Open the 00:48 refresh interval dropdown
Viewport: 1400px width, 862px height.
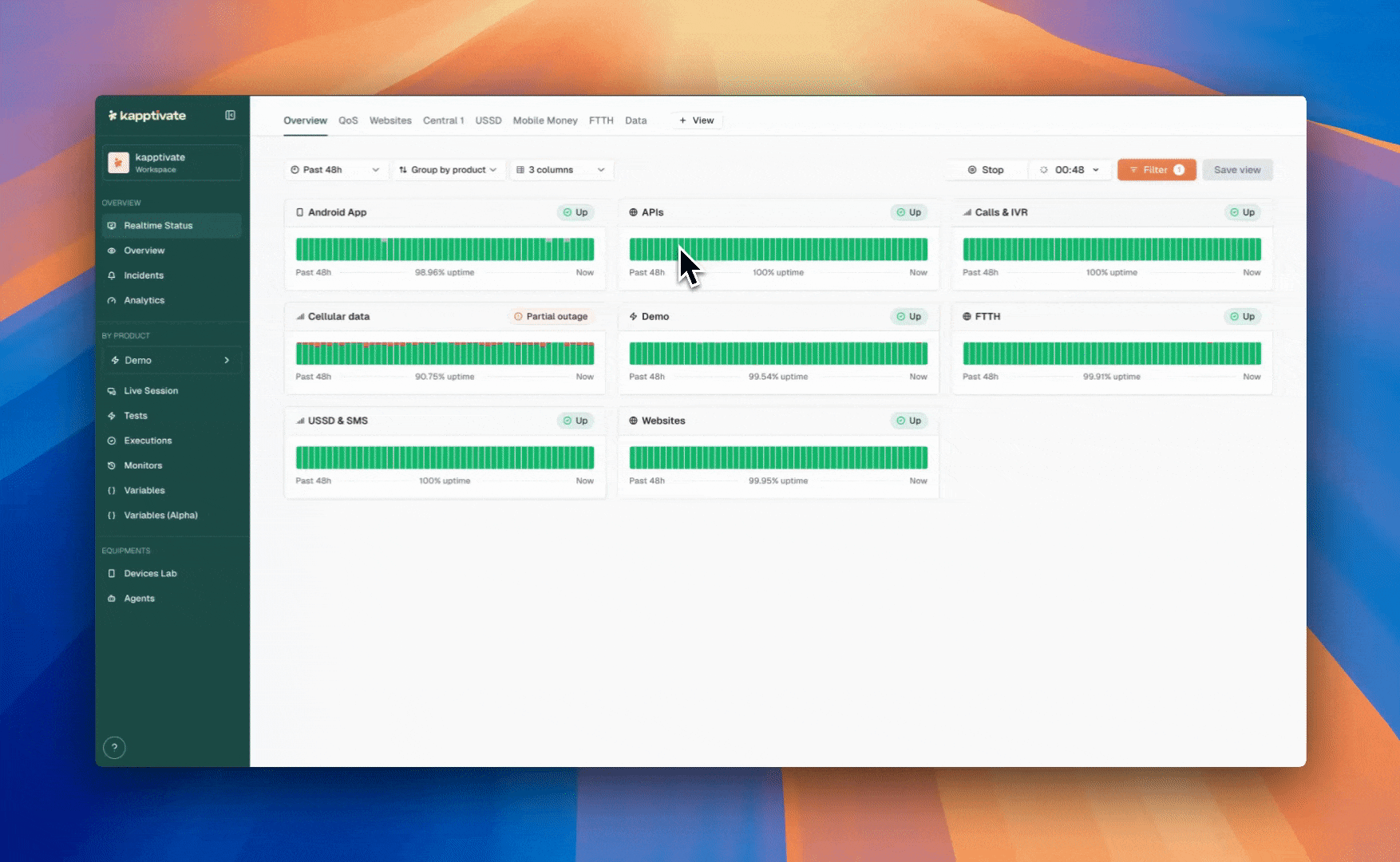click(x=1070, y=170)
